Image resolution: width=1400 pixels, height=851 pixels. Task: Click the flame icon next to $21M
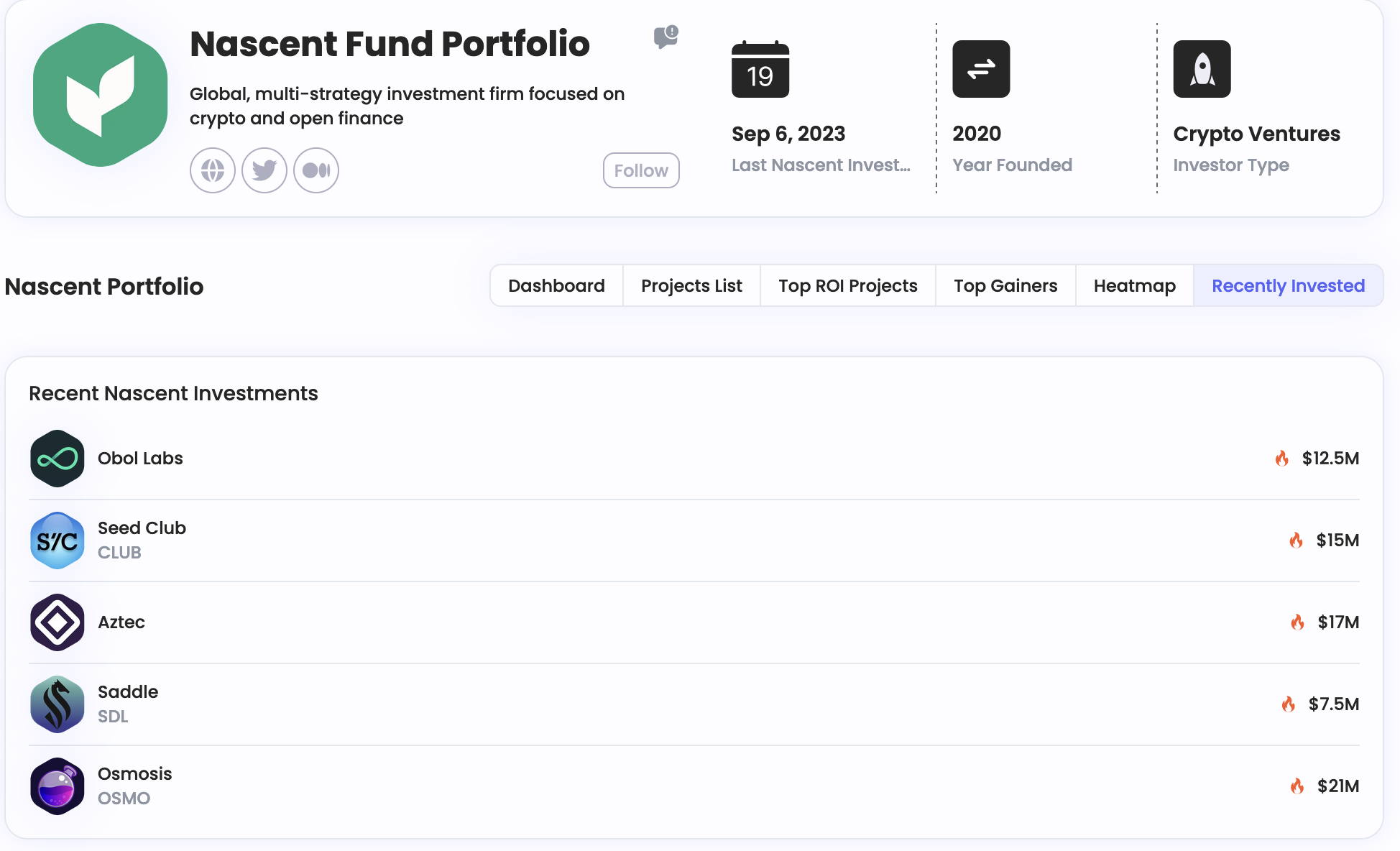(x=1297, y=786)
